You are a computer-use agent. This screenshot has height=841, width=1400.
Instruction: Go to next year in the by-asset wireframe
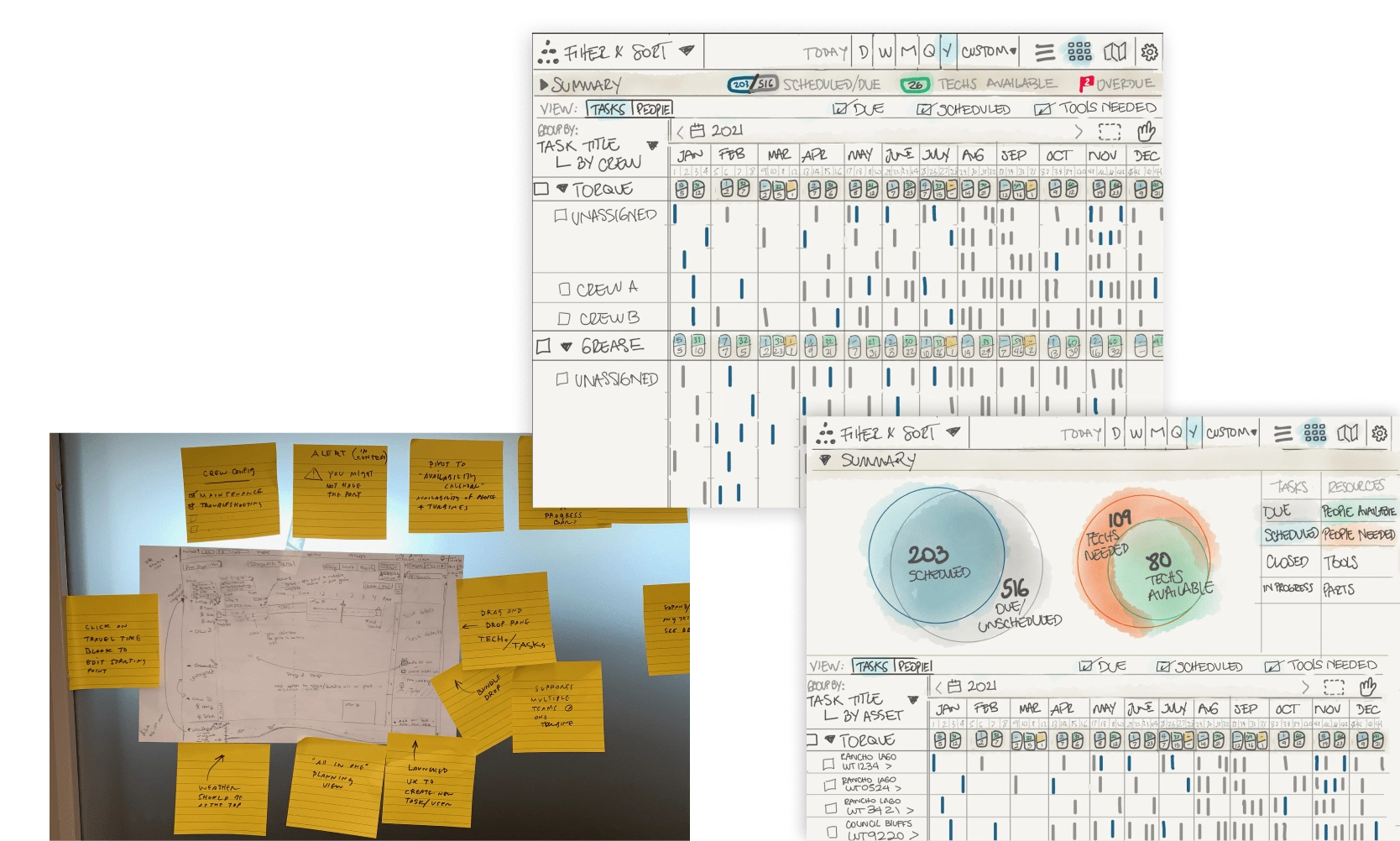pyautogui.click(x=1305, y=687)
